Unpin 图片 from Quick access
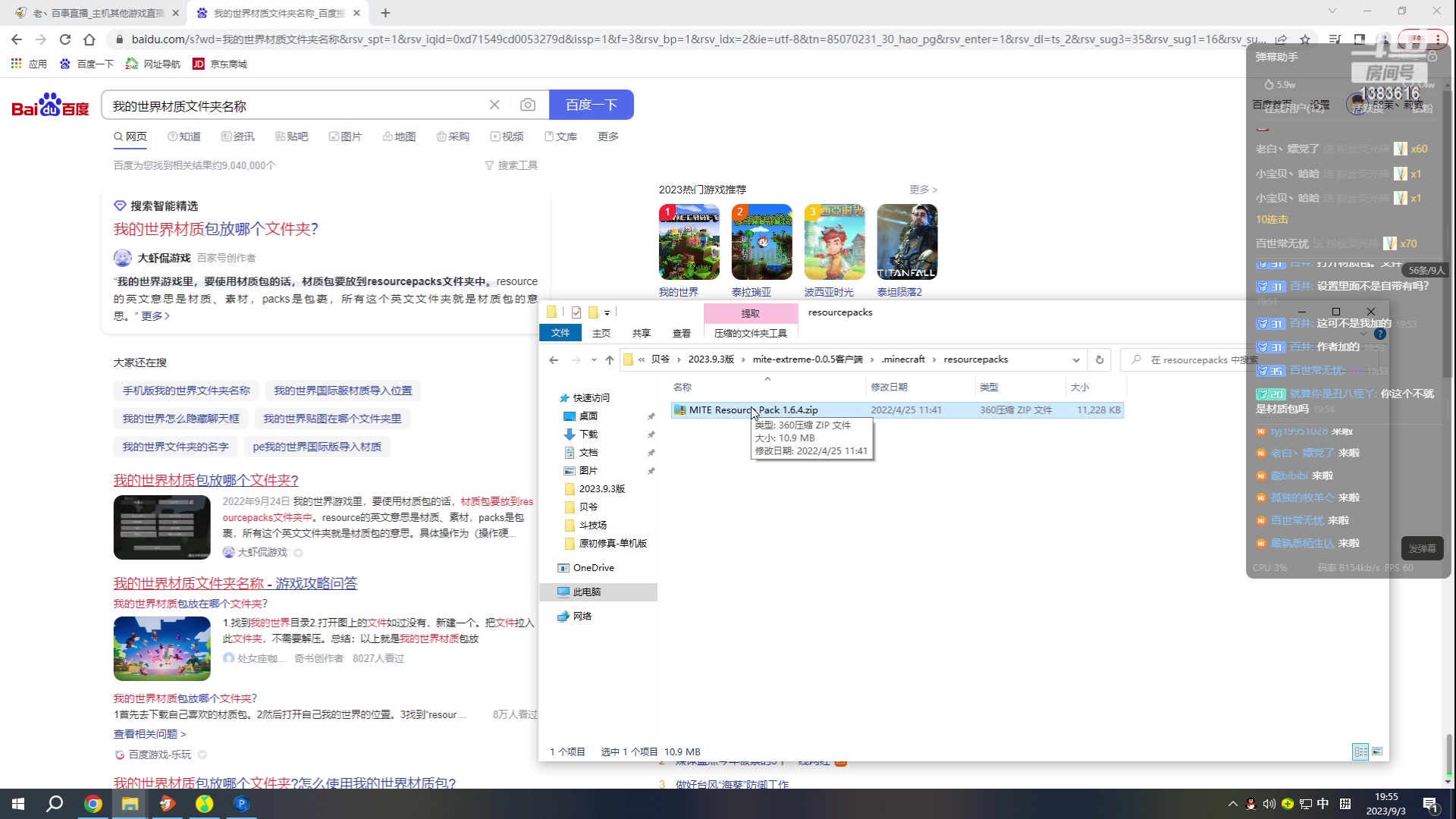Image resolution: width=1456 pixels, height=819 pixels. (x=651, y=471)
